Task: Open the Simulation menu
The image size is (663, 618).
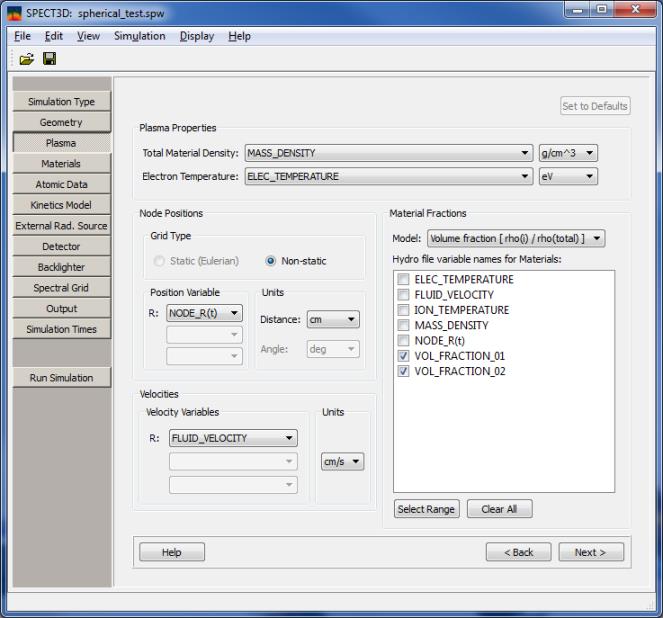Action: pyautogui.click(x=139, y=36)
